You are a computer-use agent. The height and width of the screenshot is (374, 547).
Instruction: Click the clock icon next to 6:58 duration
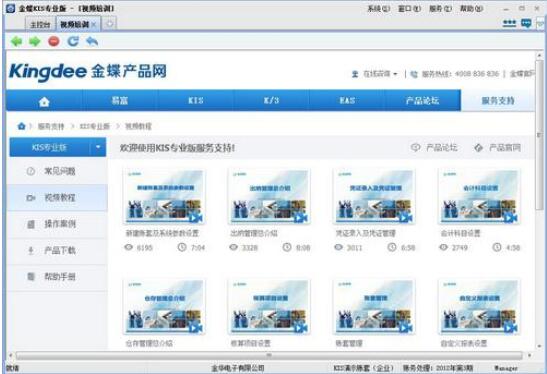tap(392, 247)
